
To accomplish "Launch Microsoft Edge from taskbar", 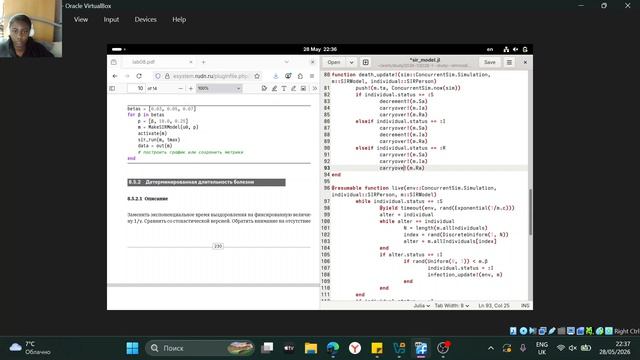I will point(333,348).
